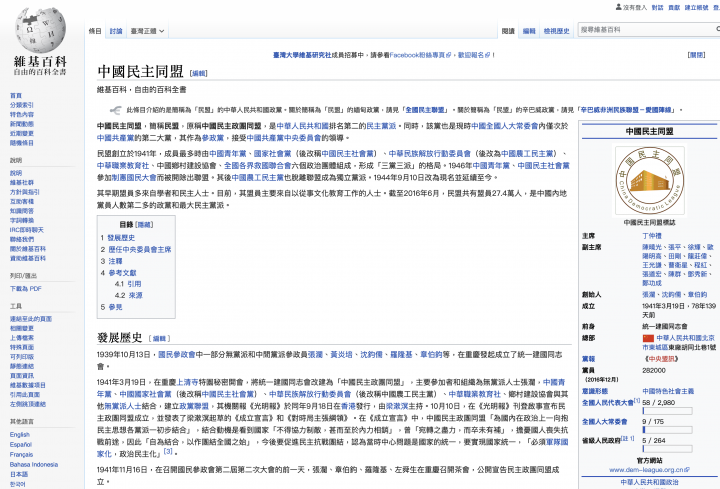Image resolution: width=720 pixels, height=489 pixels.
Task: Switch to the Français language version
Action: (x=21, y=455)
